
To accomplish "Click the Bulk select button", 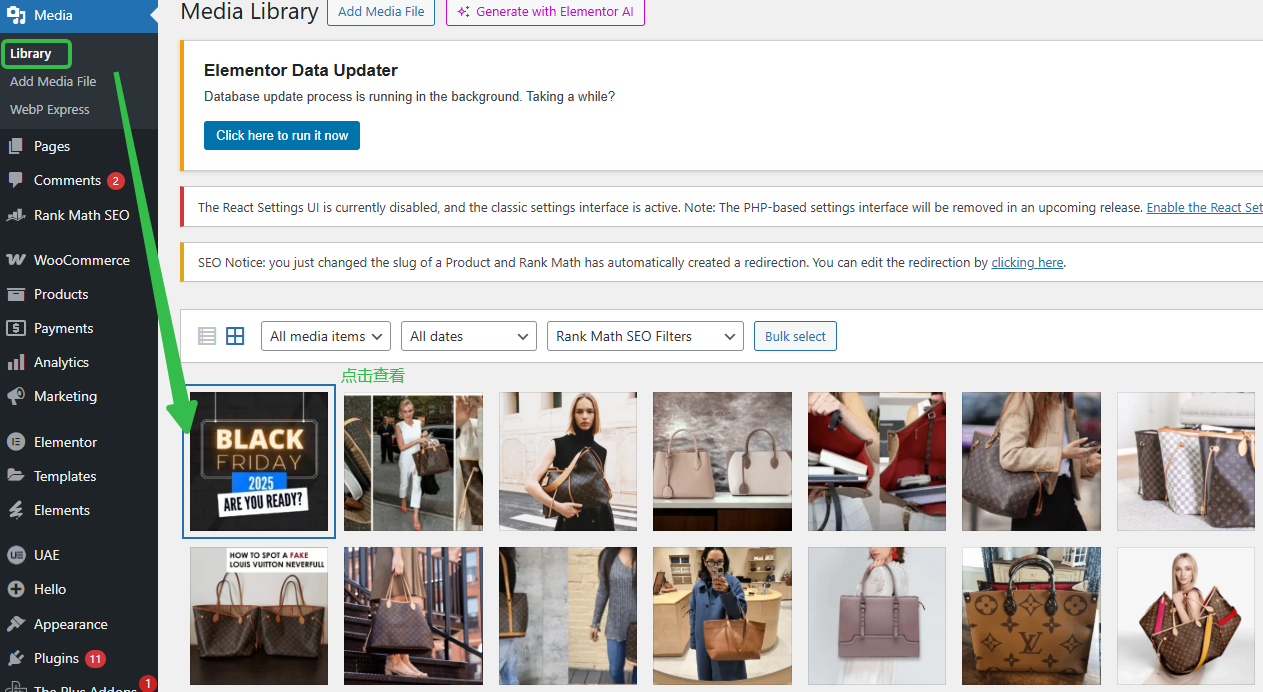I will tap(795, 336).
